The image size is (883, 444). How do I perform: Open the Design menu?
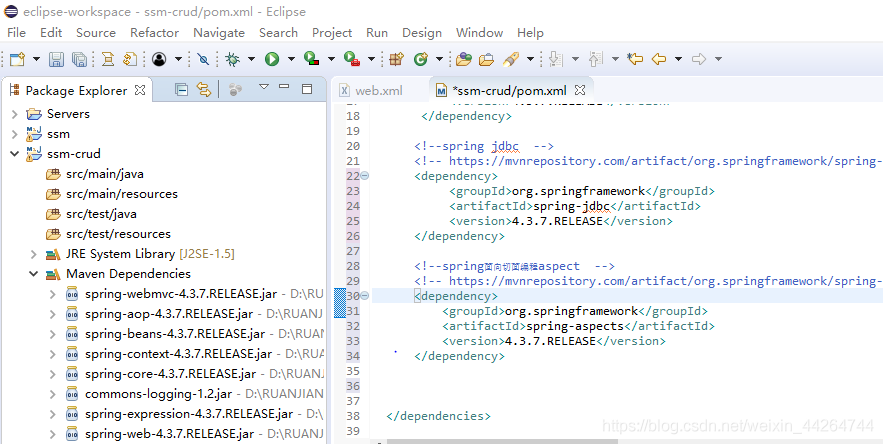tap(422, 33)
